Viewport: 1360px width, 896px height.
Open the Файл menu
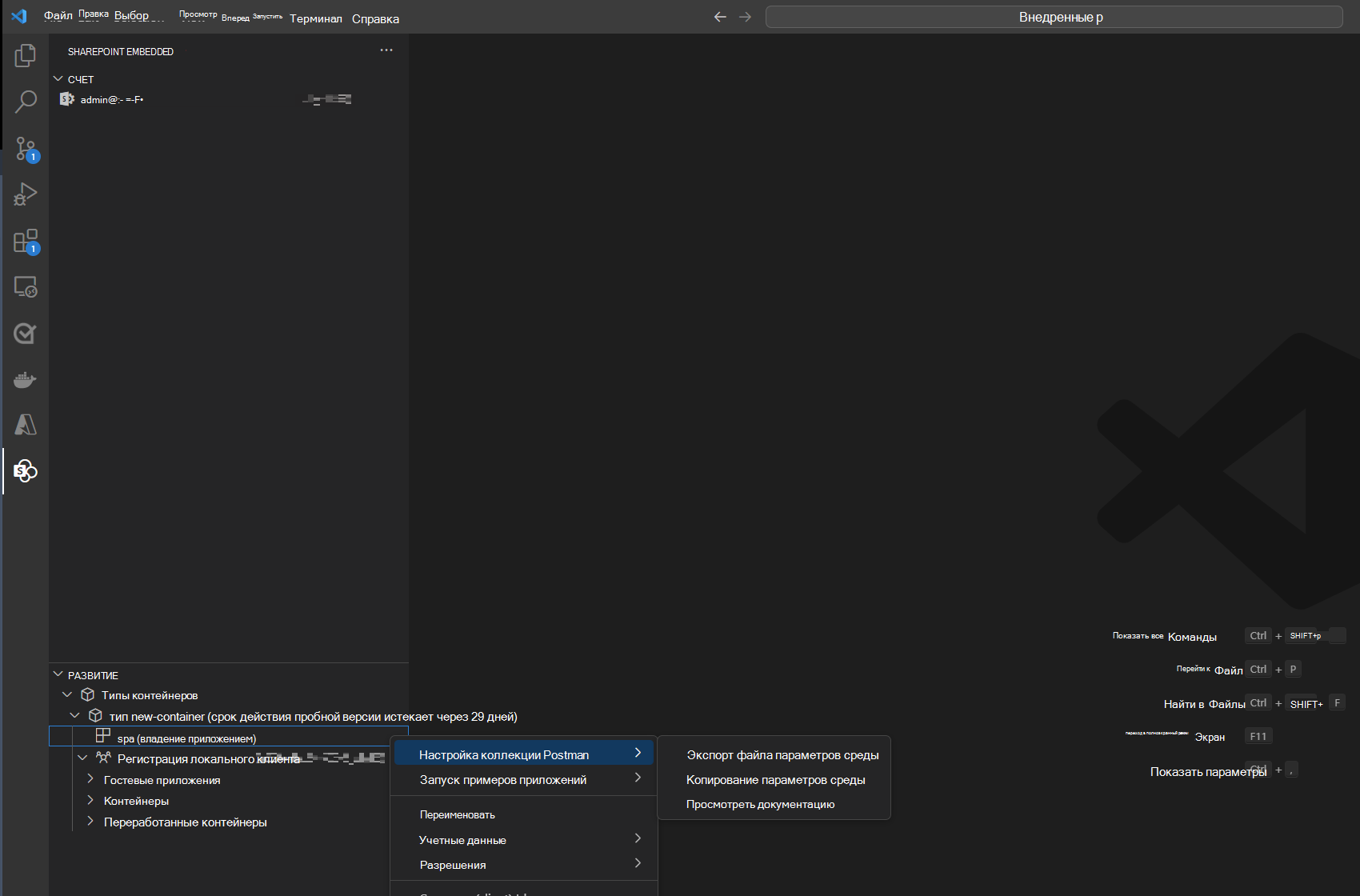pos(58,16)
